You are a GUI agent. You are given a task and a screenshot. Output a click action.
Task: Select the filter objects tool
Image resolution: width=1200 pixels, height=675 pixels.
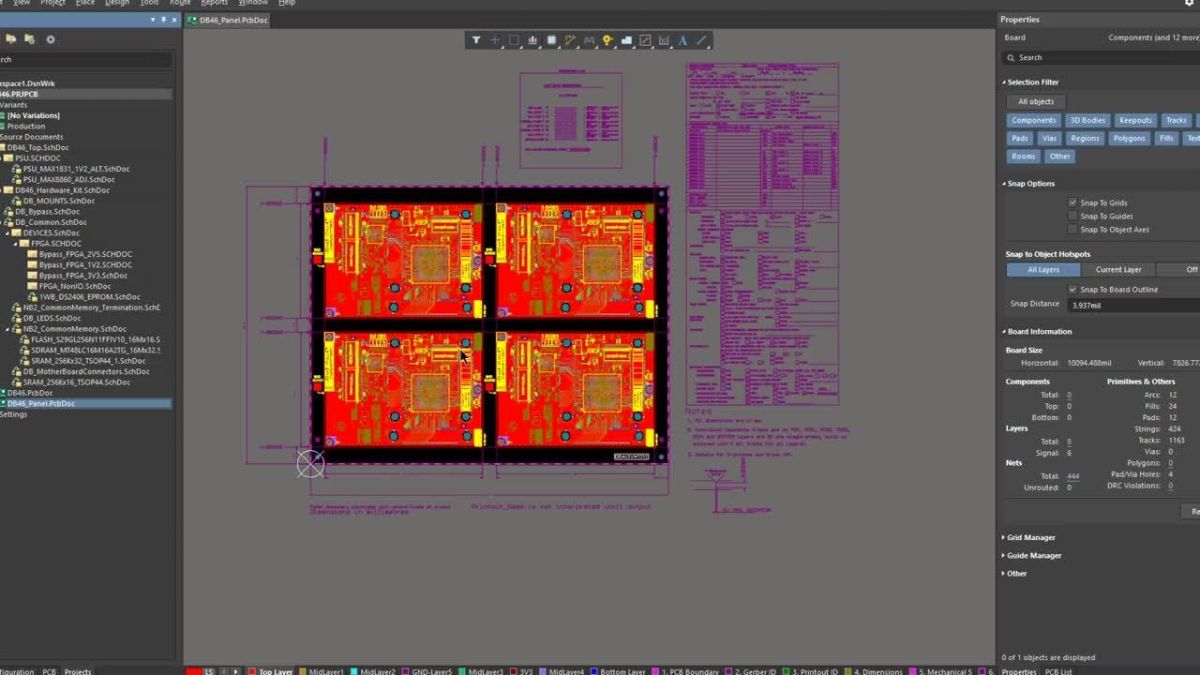pyautogui.click(x=477, y=40)
